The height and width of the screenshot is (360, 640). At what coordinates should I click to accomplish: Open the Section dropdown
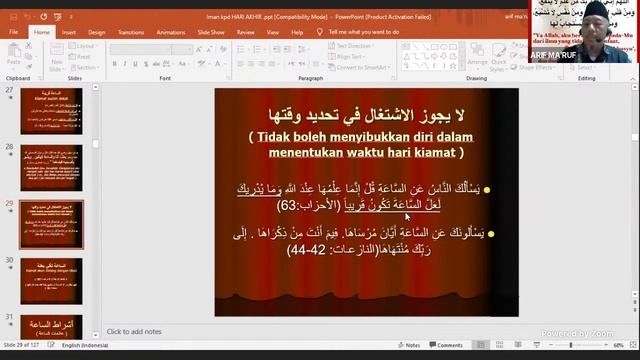point(84,67)
